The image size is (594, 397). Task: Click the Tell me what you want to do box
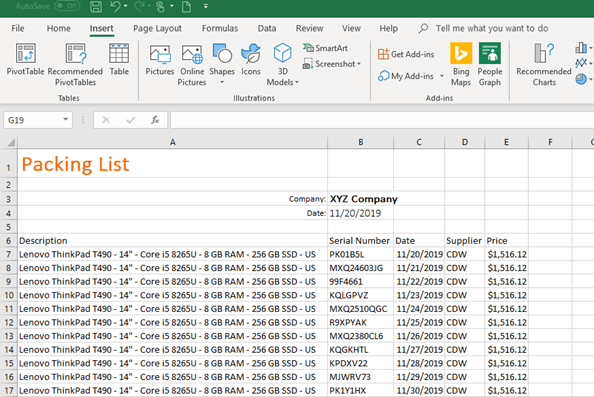492,28
